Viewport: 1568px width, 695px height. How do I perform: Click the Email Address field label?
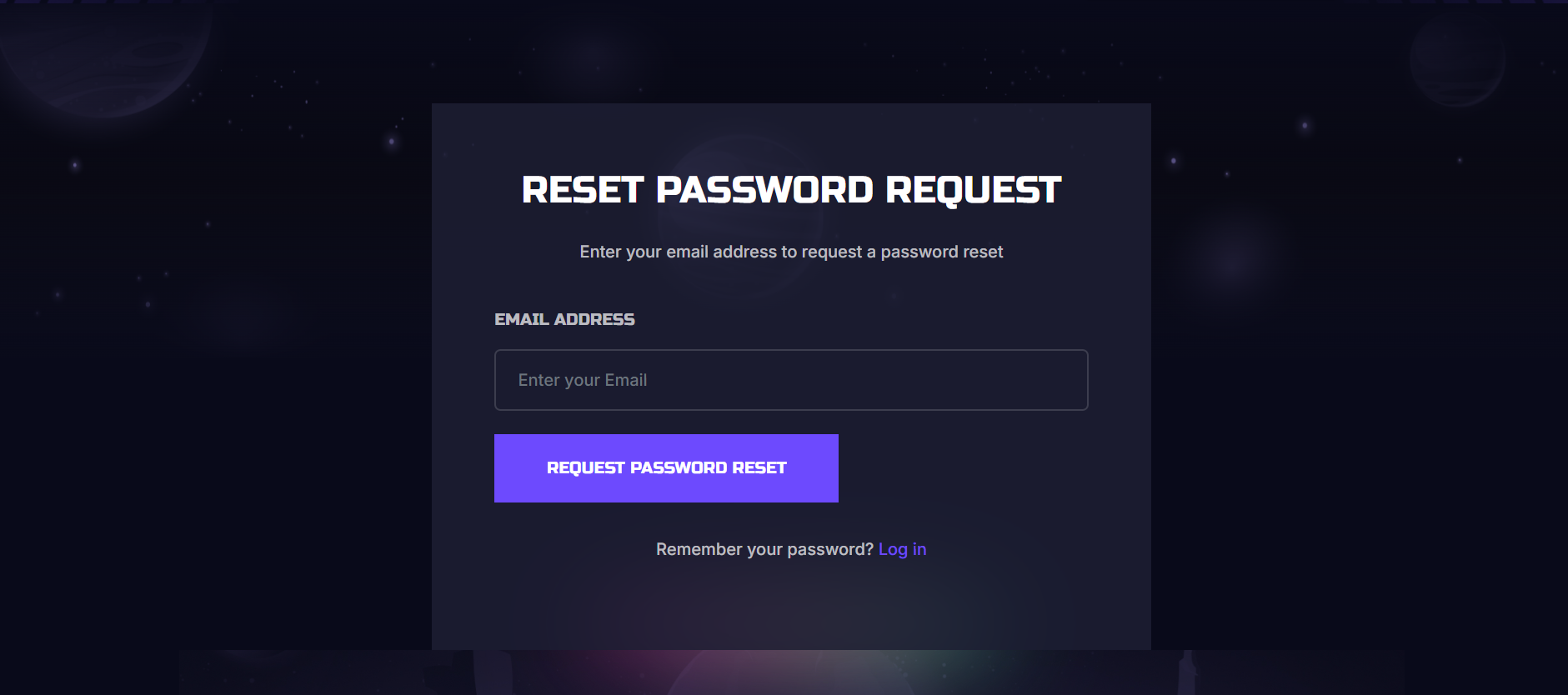(564, 319)
